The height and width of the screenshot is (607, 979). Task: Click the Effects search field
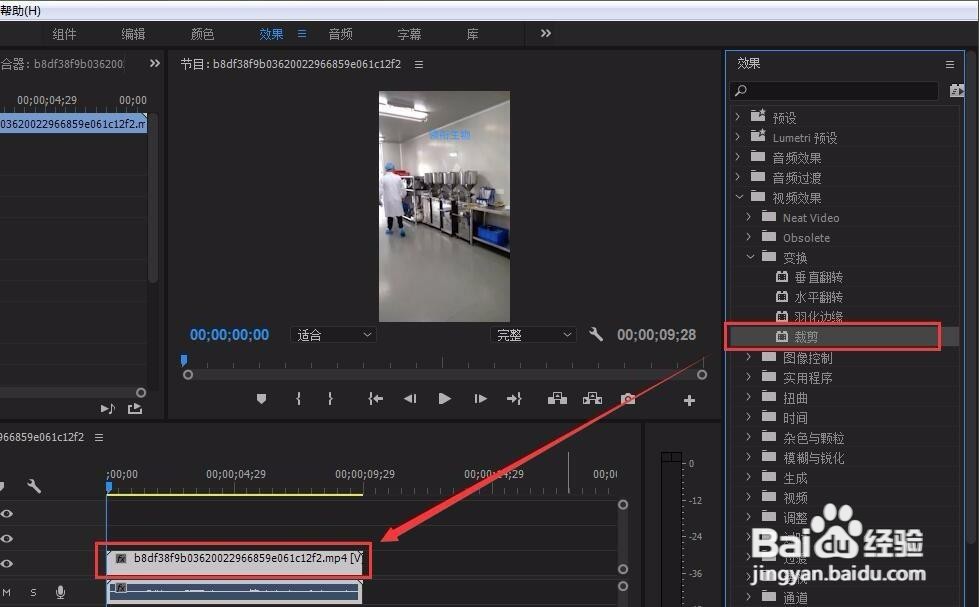pos(834,91)
